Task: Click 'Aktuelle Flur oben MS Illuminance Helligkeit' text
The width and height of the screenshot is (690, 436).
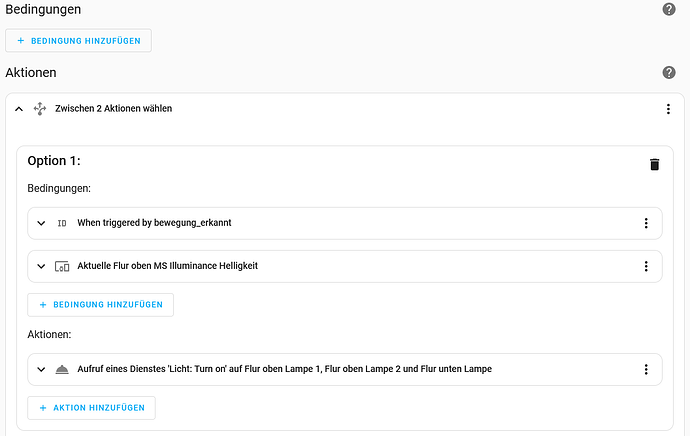Action: (x=168, y=266)
